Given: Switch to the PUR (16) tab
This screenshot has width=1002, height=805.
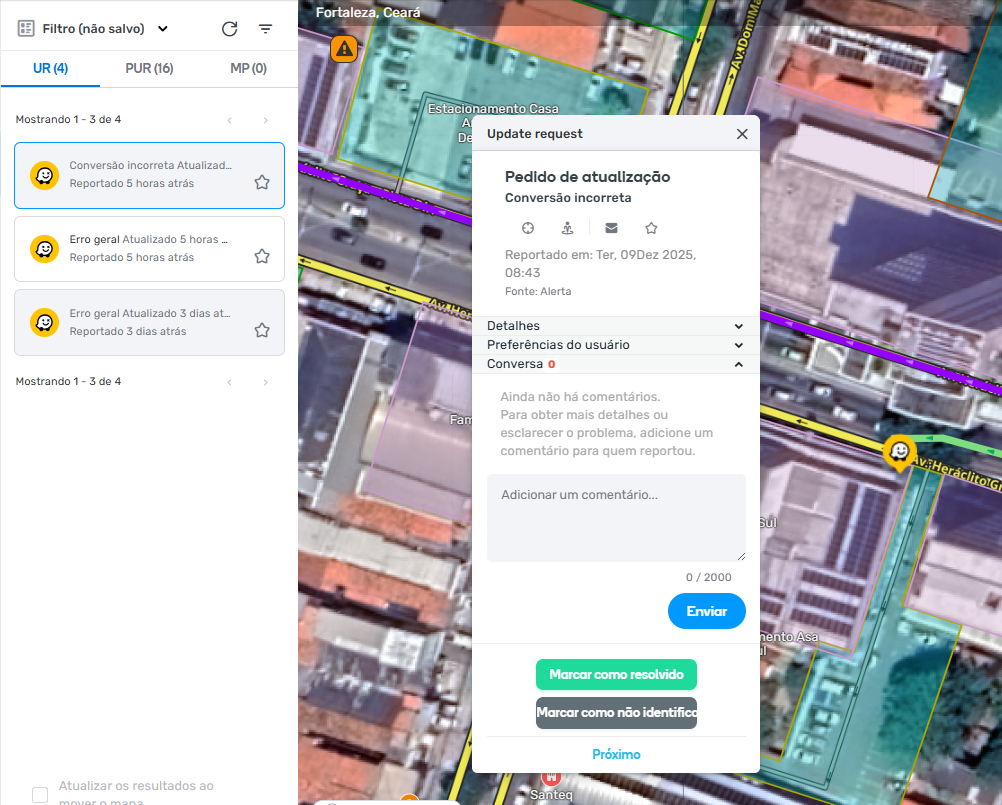Looking at the screenshot, I should (149, 69).
